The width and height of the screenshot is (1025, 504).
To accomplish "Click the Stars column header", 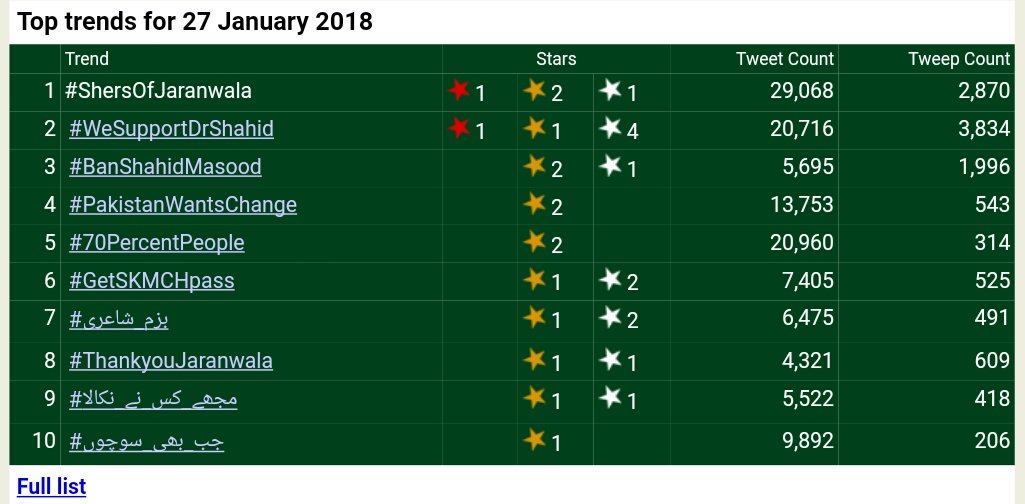I will pyautogui.click(x=556, y=59).
